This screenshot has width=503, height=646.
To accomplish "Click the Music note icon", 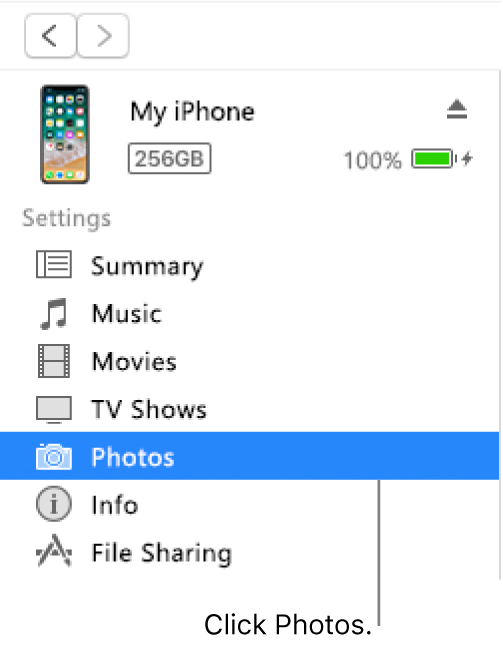I will [x=54, y=314].
